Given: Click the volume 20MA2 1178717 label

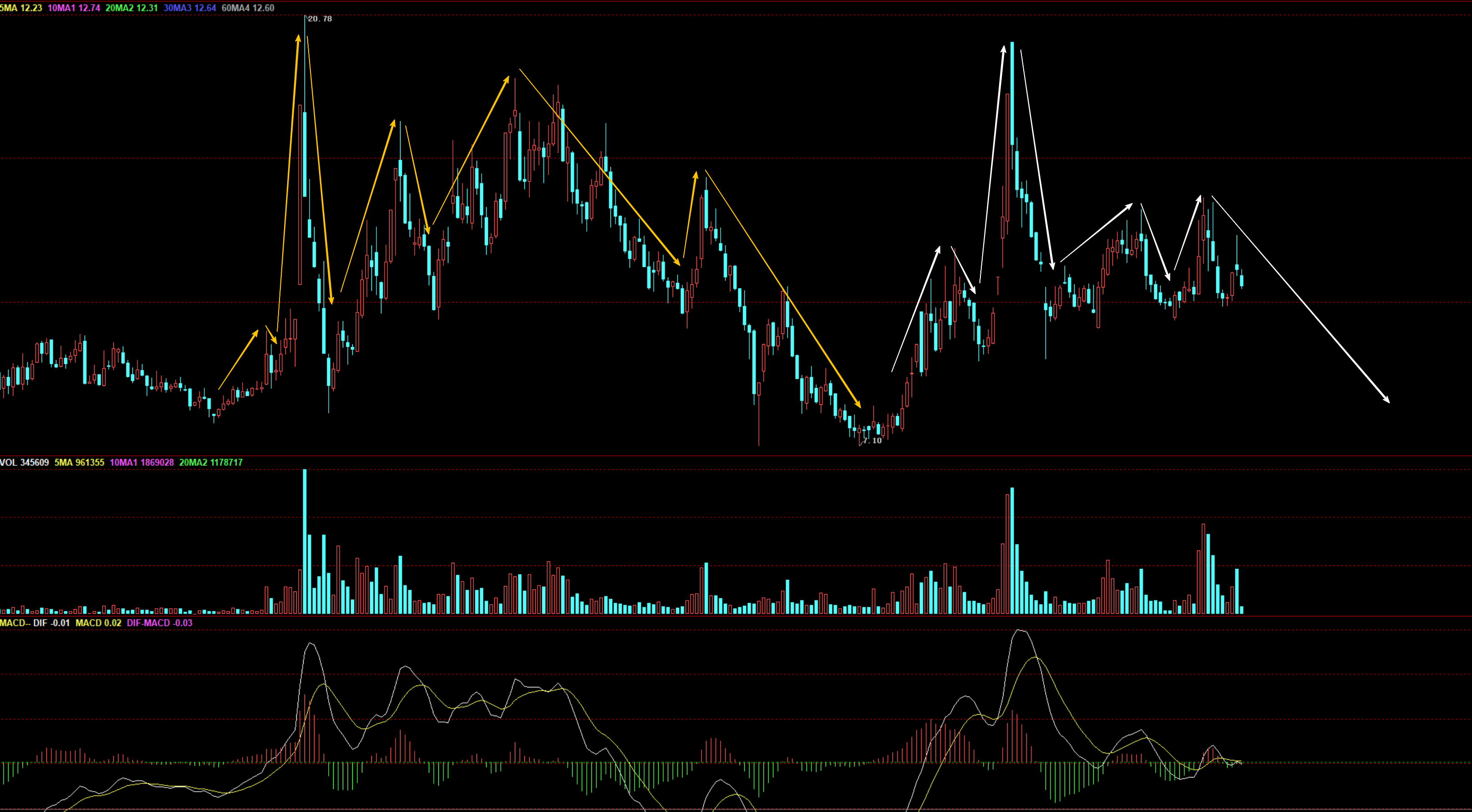Looking at the screenshot, I should (x=211, y=463).
